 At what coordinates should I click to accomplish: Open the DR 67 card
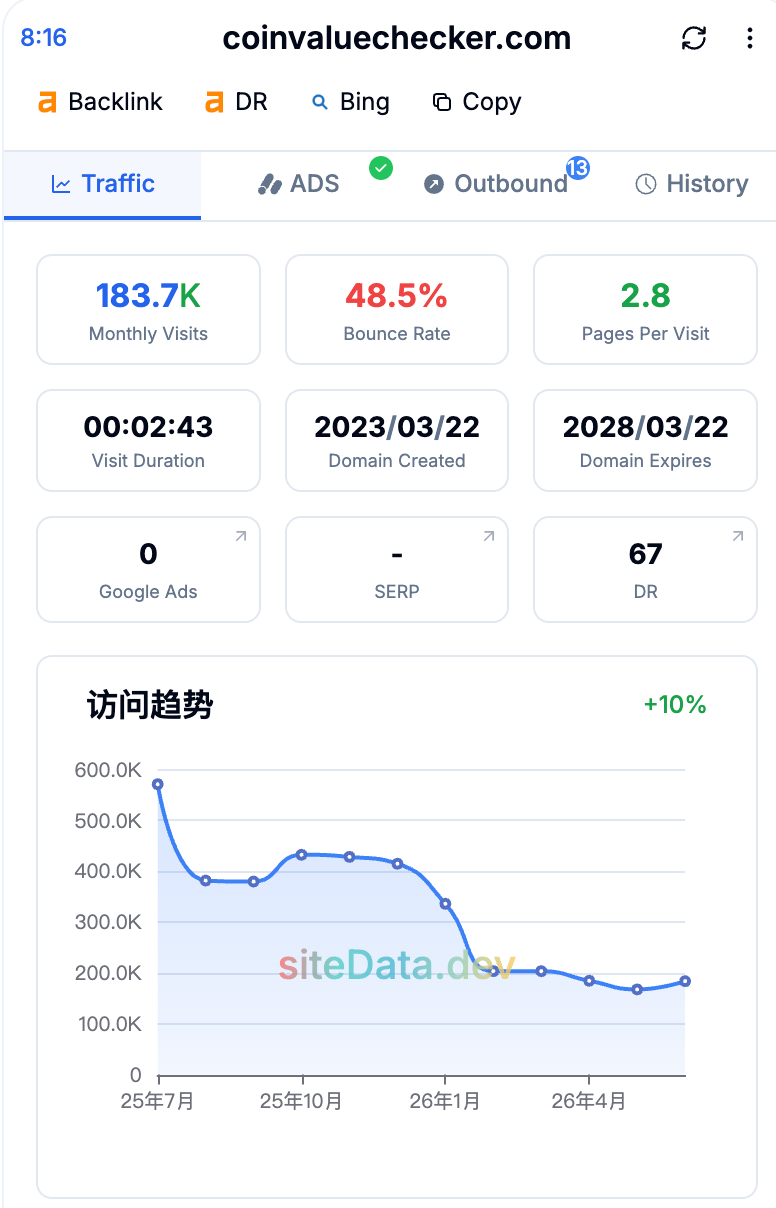coord(645,569)
